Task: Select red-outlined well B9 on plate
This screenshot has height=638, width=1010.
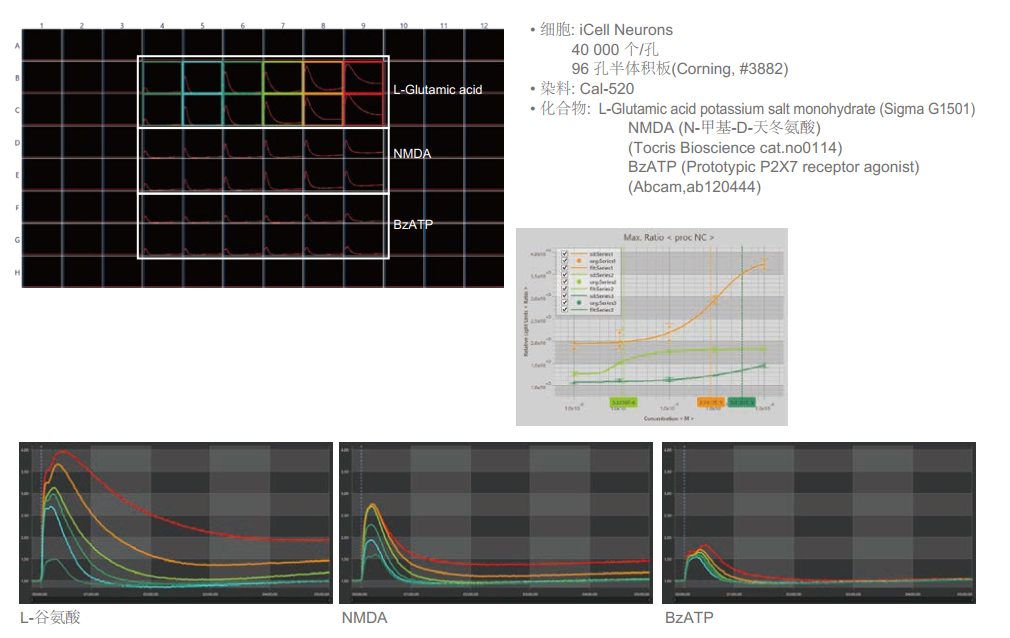Action: pos(363,77)
